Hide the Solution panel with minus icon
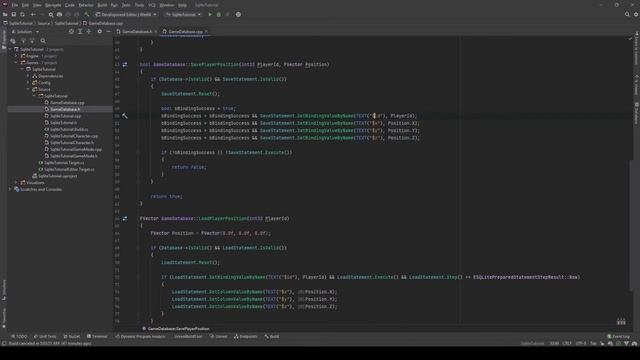Image resolution: width=640 pixels, height=360 pixels. point(108,31)
